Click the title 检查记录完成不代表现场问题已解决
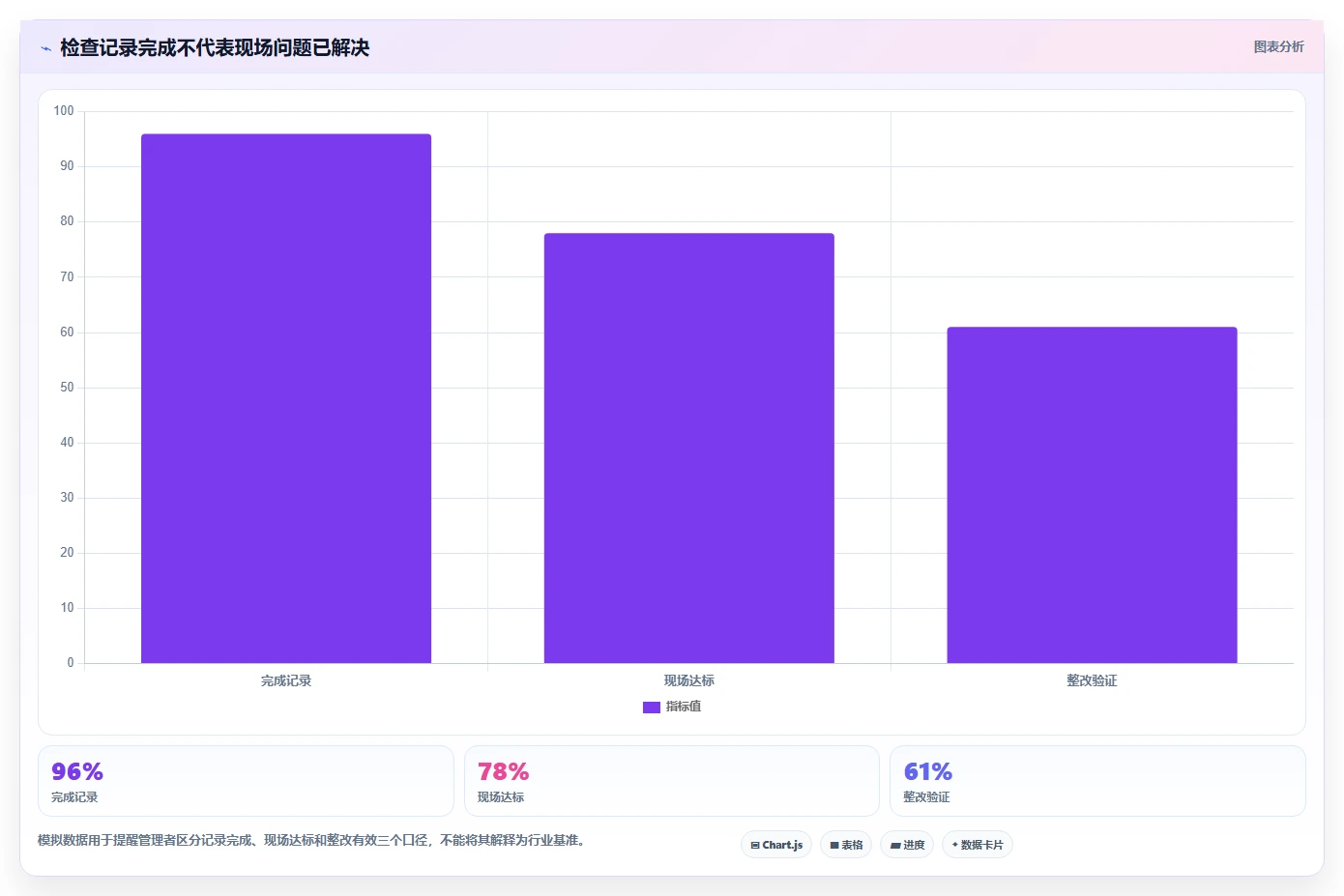This screenshot has height=896, width=1344. pos(215,47)
